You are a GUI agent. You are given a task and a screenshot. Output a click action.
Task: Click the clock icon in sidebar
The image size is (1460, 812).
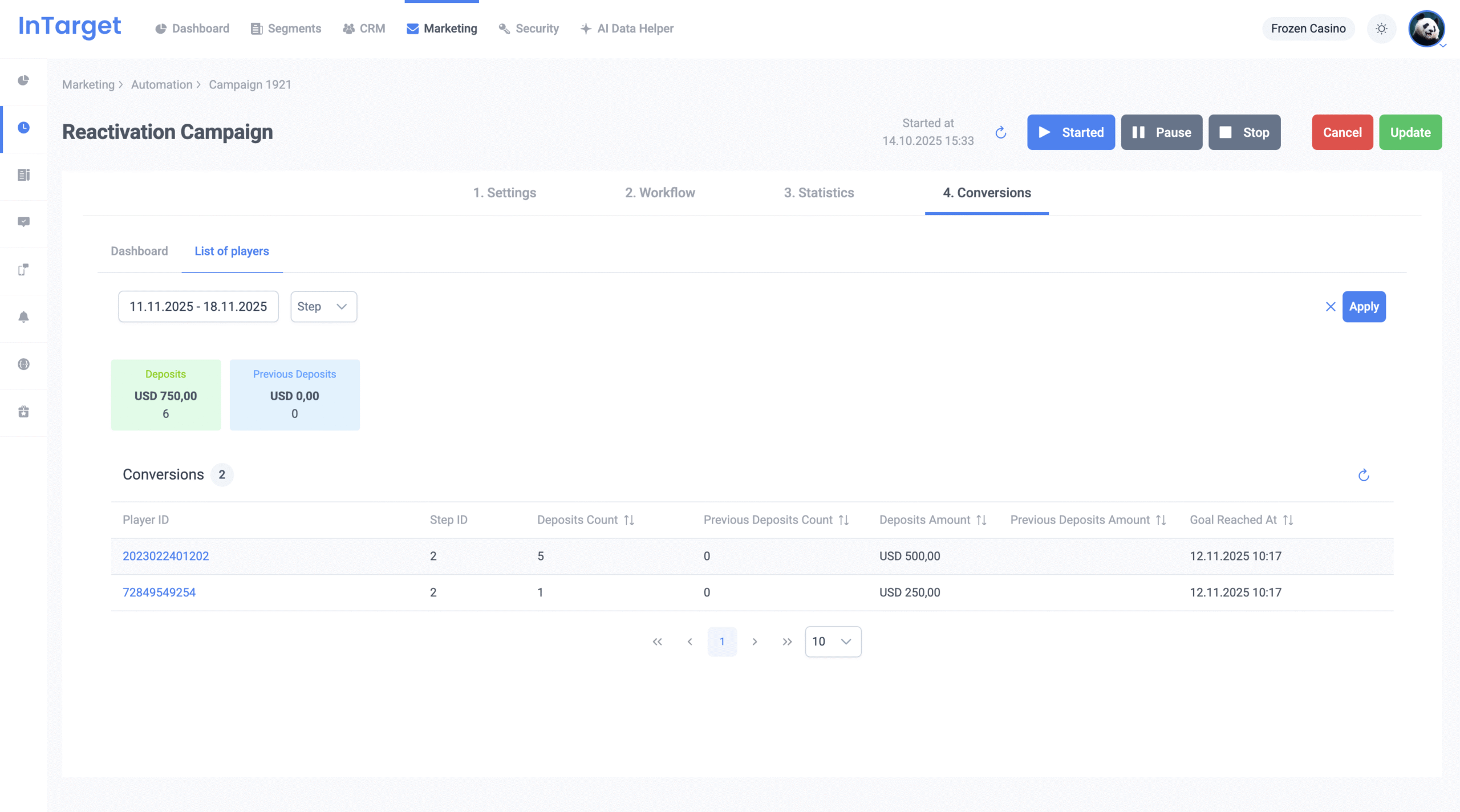tap(23, 128)
